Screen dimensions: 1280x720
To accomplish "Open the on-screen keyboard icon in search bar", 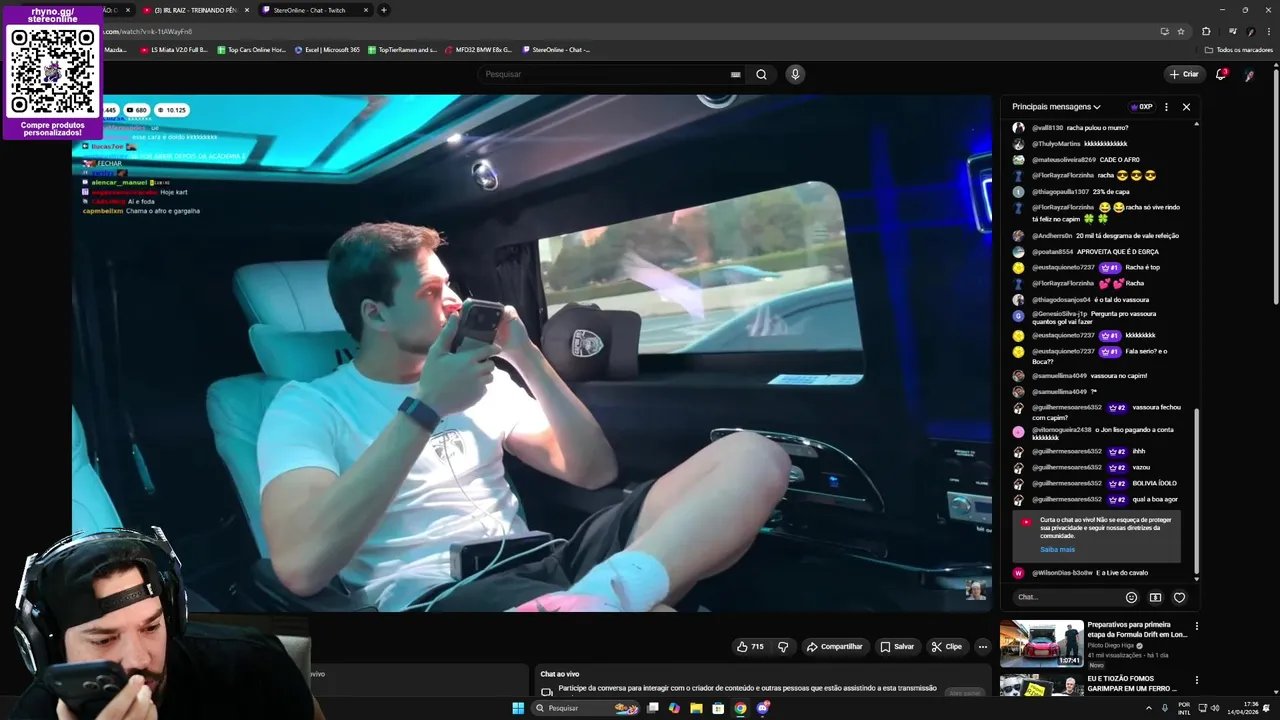I will (736, 74).
